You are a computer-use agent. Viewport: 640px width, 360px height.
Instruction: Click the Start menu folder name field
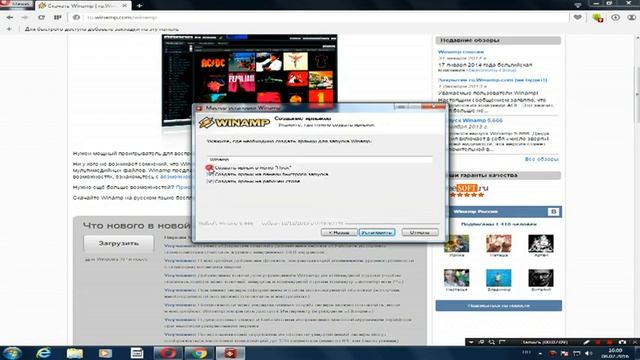[320, 159]
